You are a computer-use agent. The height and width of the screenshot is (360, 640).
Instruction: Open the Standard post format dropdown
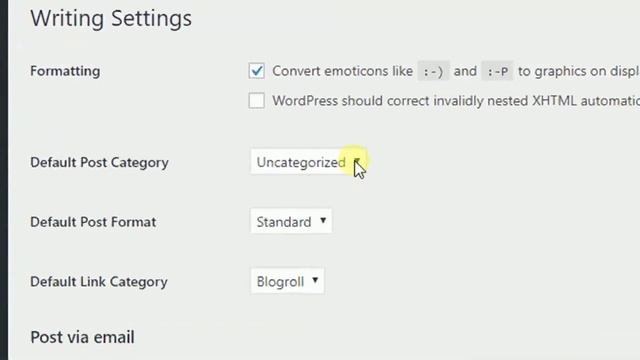291,221
